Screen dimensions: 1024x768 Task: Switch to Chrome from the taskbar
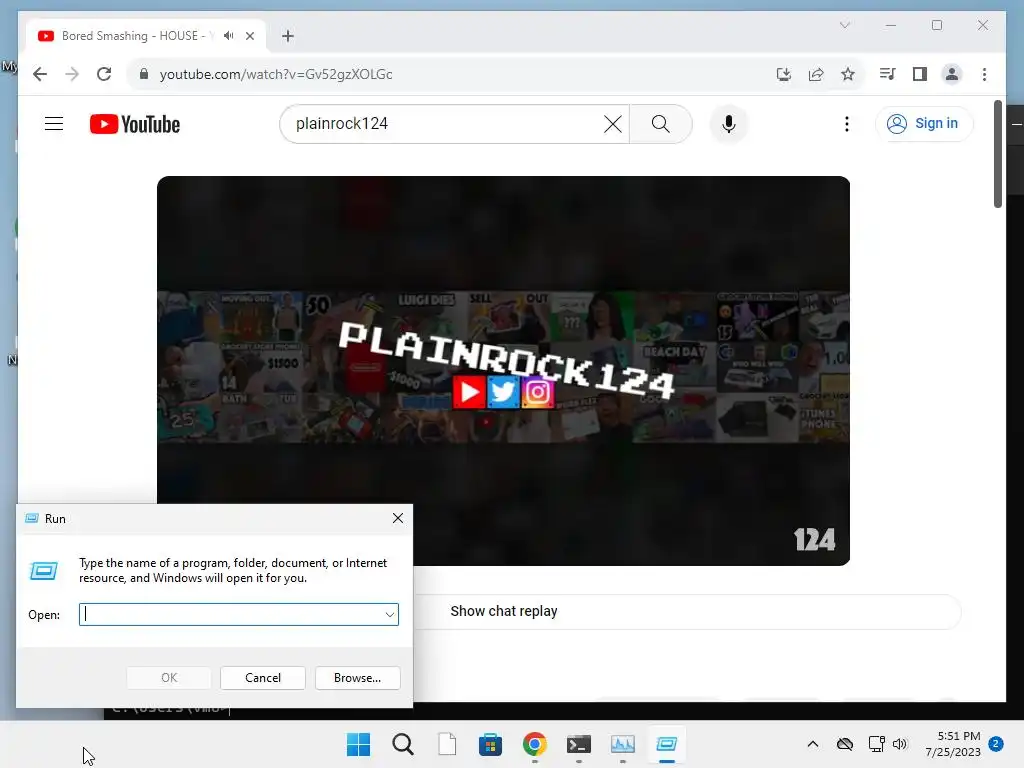[534, 744]
